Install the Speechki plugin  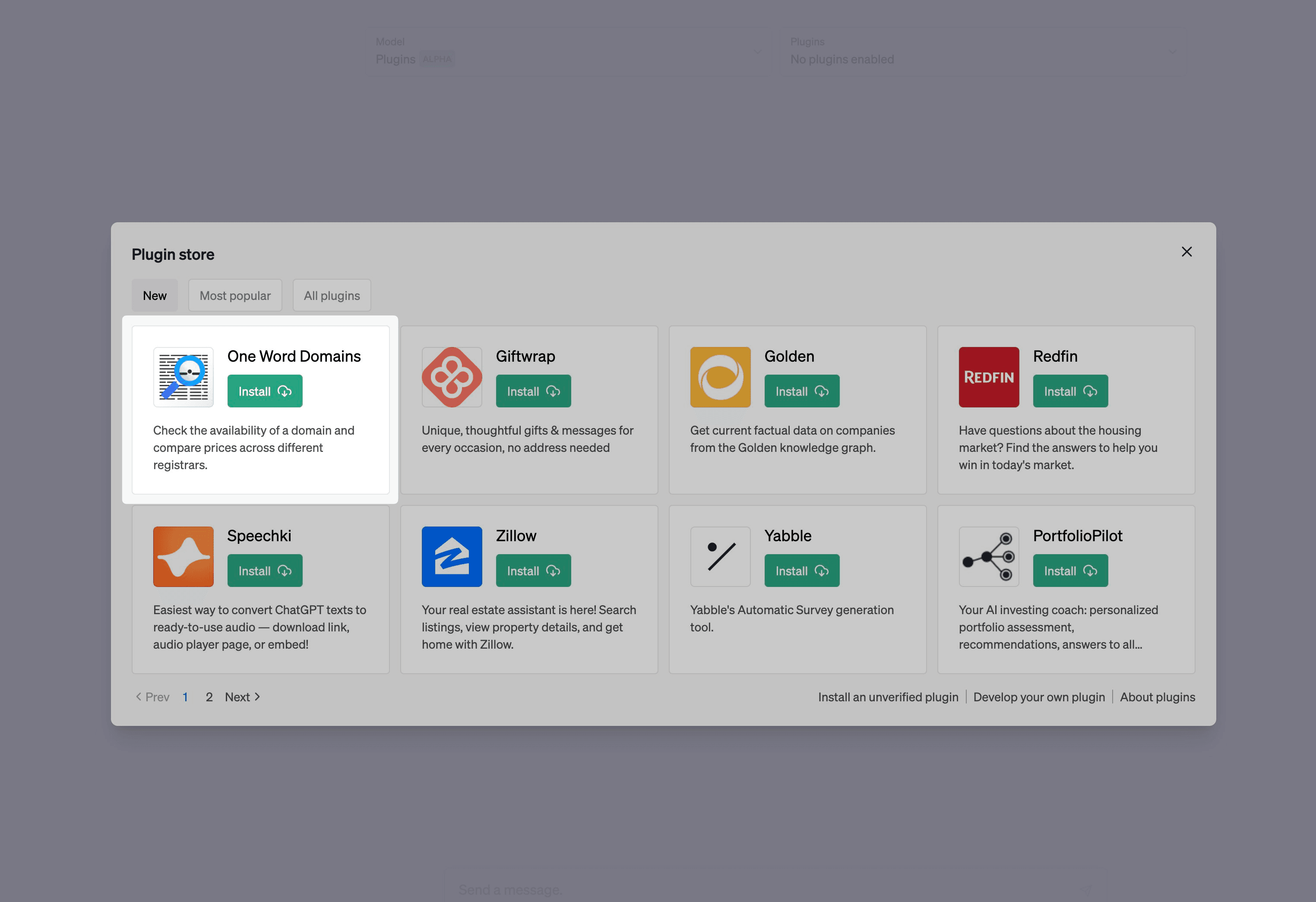pos(265,571)
